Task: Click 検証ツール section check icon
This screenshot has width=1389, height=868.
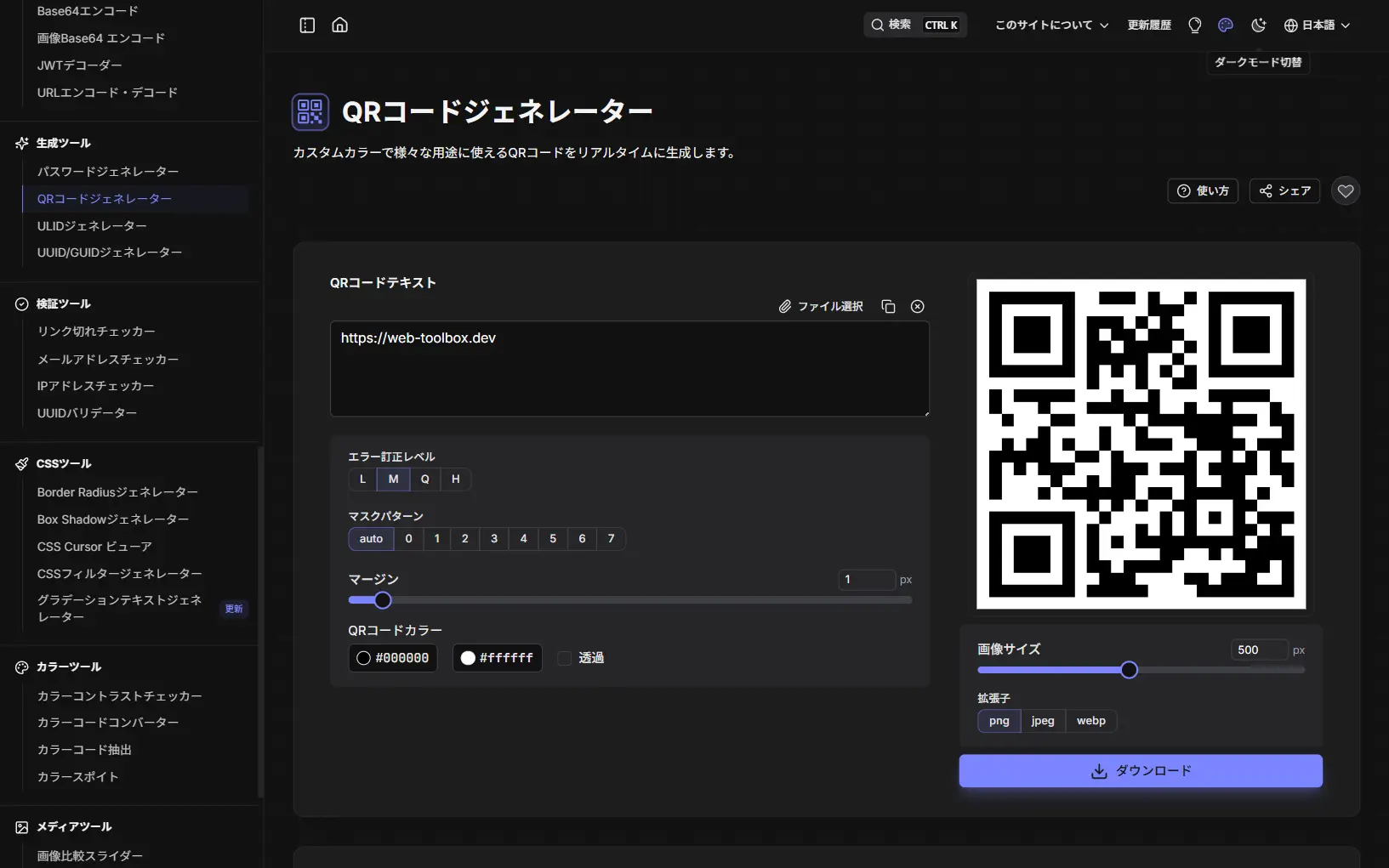Action: (x=22, y=304)
